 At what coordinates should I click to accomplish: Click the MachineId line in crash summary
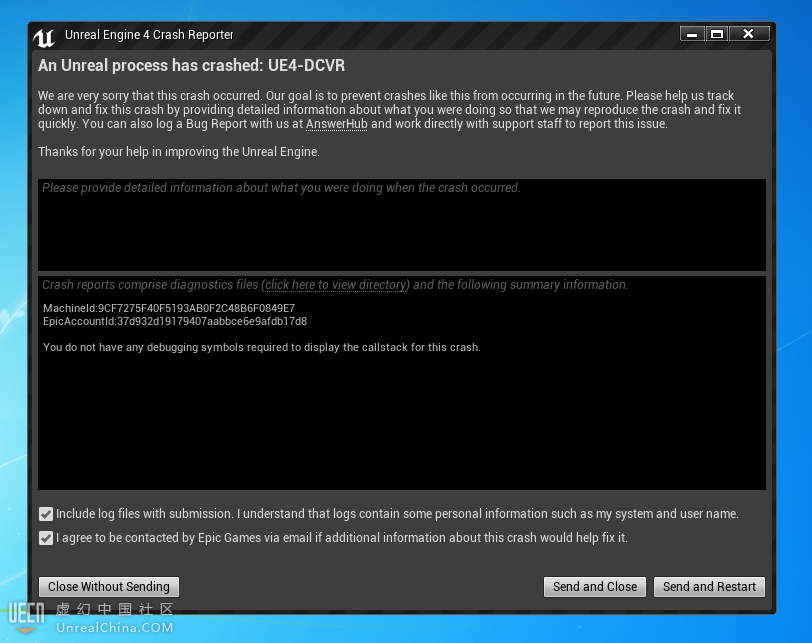pos(169,308)
